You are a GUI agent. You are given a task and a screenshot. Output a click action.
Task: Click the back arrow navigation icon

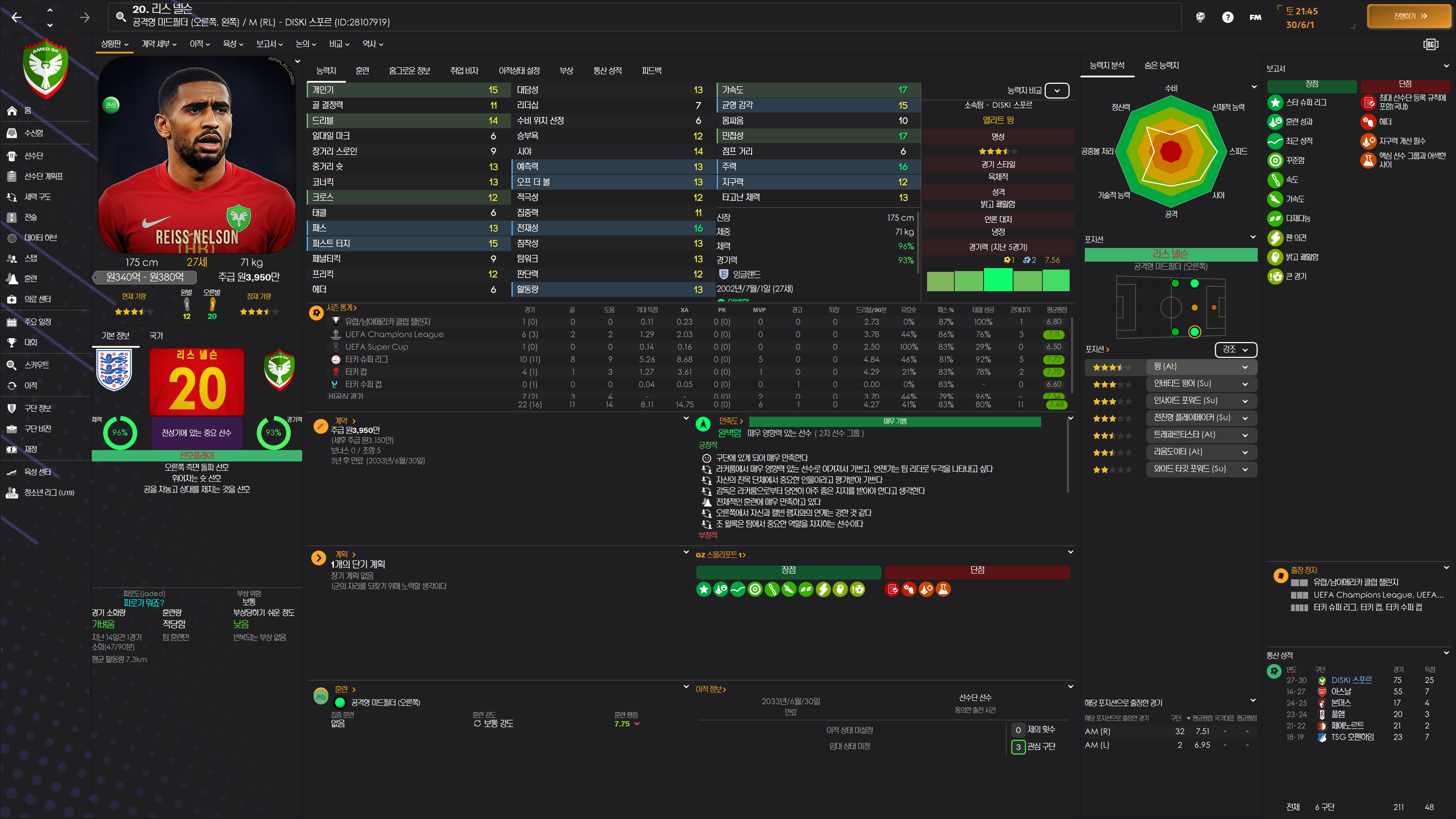tap(16, 17)
